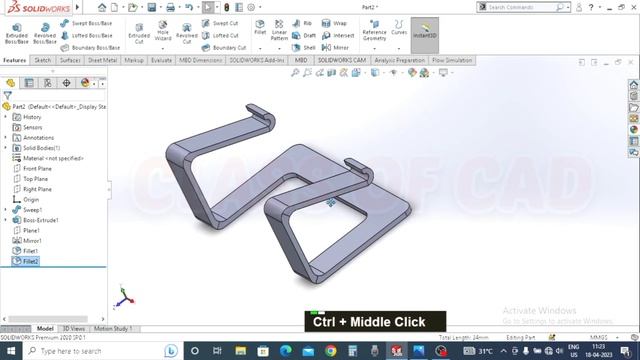Choose the Draft feature tool
Image resolution: width=640 pixels, height=360 pixels.
[x=304, y=36]
